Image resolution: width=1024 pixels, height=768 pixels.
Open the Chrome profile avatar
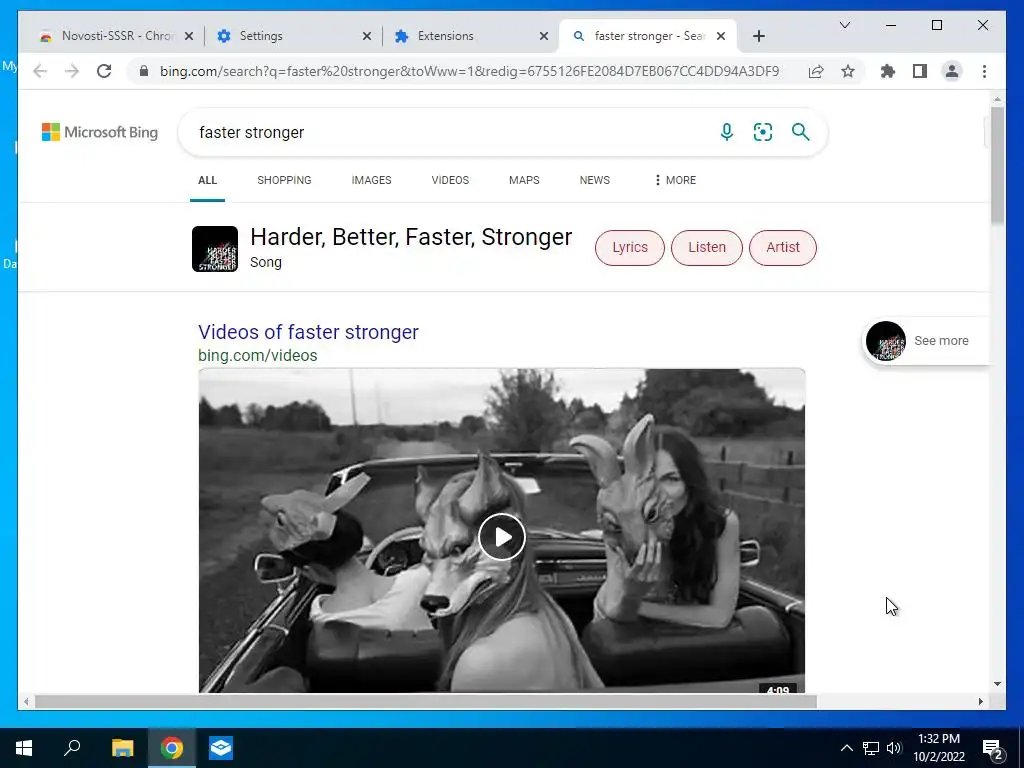(952, 71)
